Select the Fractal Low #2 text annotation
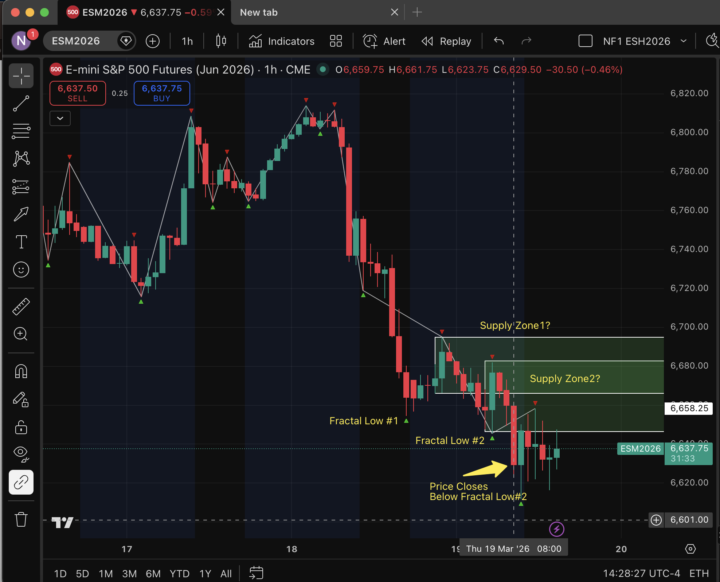The width and height of the screenshot is (720, 582). click(450, 441)
